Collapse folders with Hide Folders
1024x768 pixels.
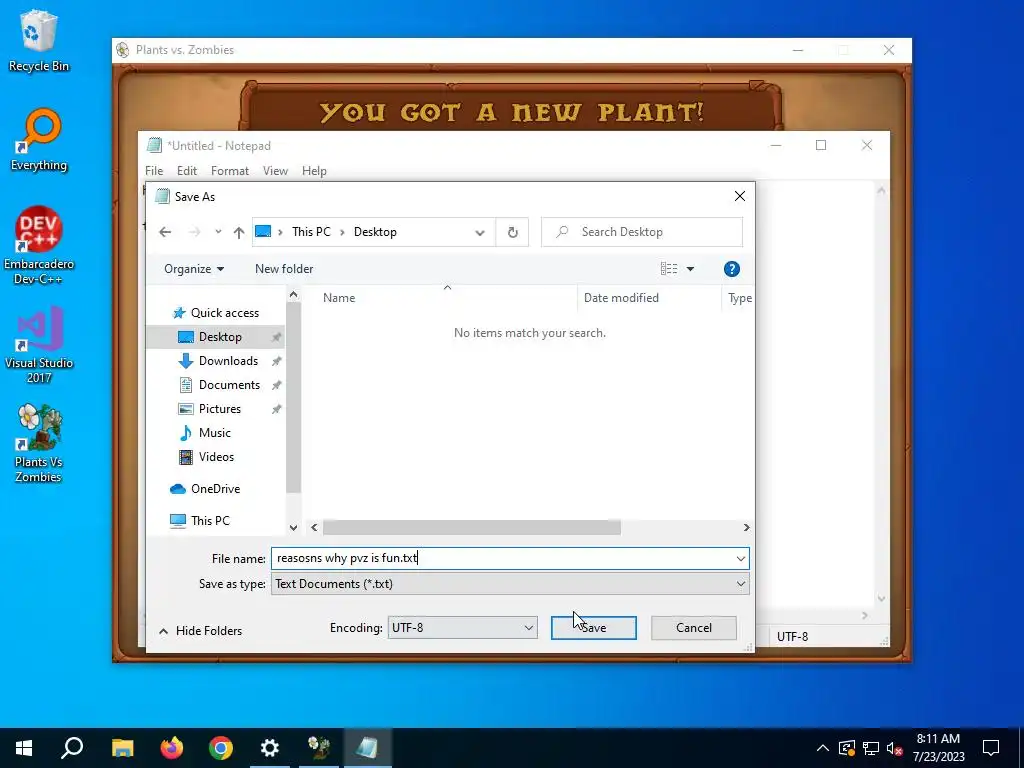[200, 631]
